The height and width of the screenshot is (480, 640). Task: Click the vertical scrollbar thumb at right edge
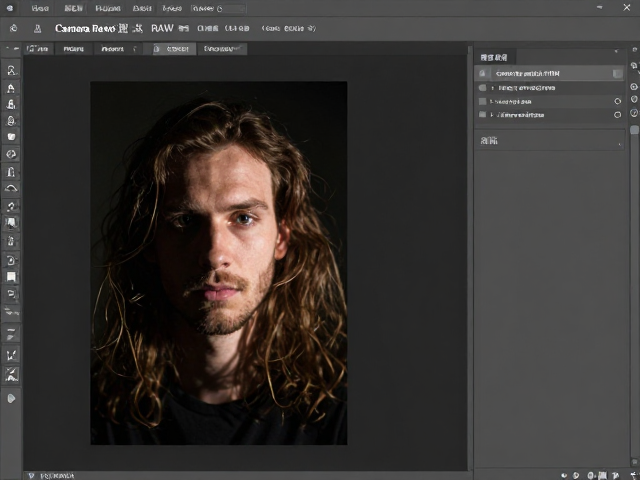tap(634, 129)
